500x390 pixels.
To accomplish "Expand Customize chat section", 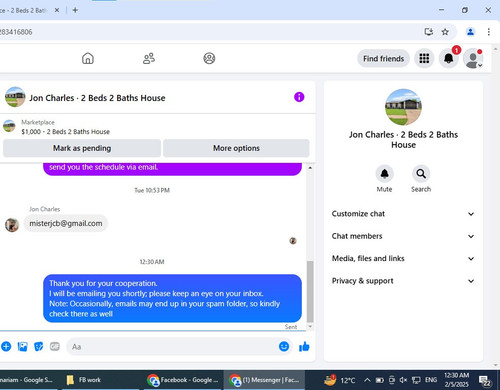I will (x=403, y=214).
